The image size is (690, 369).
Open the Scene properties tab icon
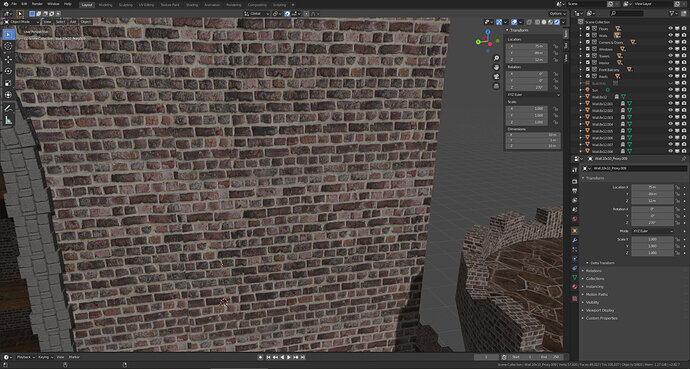point(575,210)
